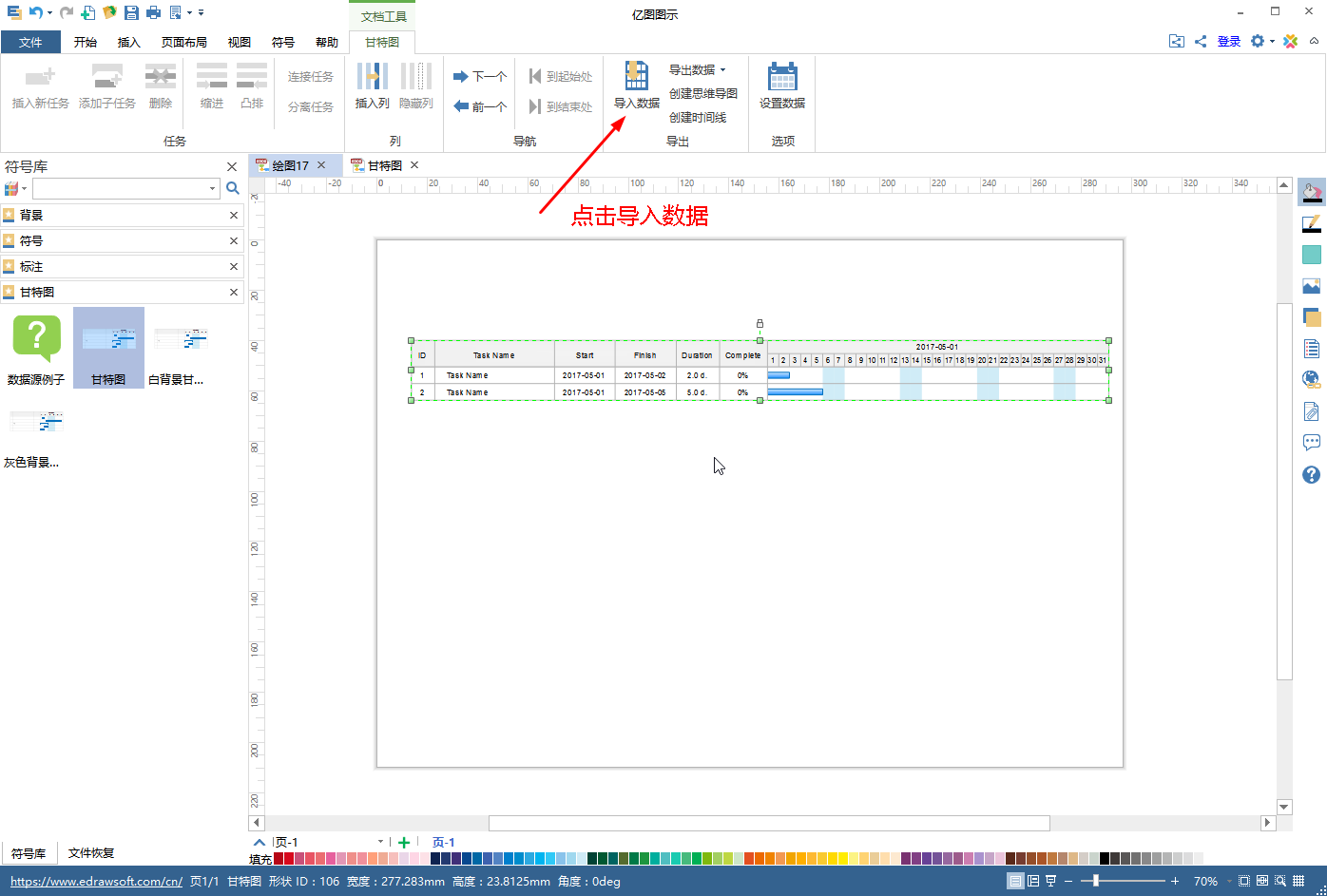Search the symbol library with magnifier icon
The width and height of the screenshot is (1327, 896).
(x=232, y=188)
